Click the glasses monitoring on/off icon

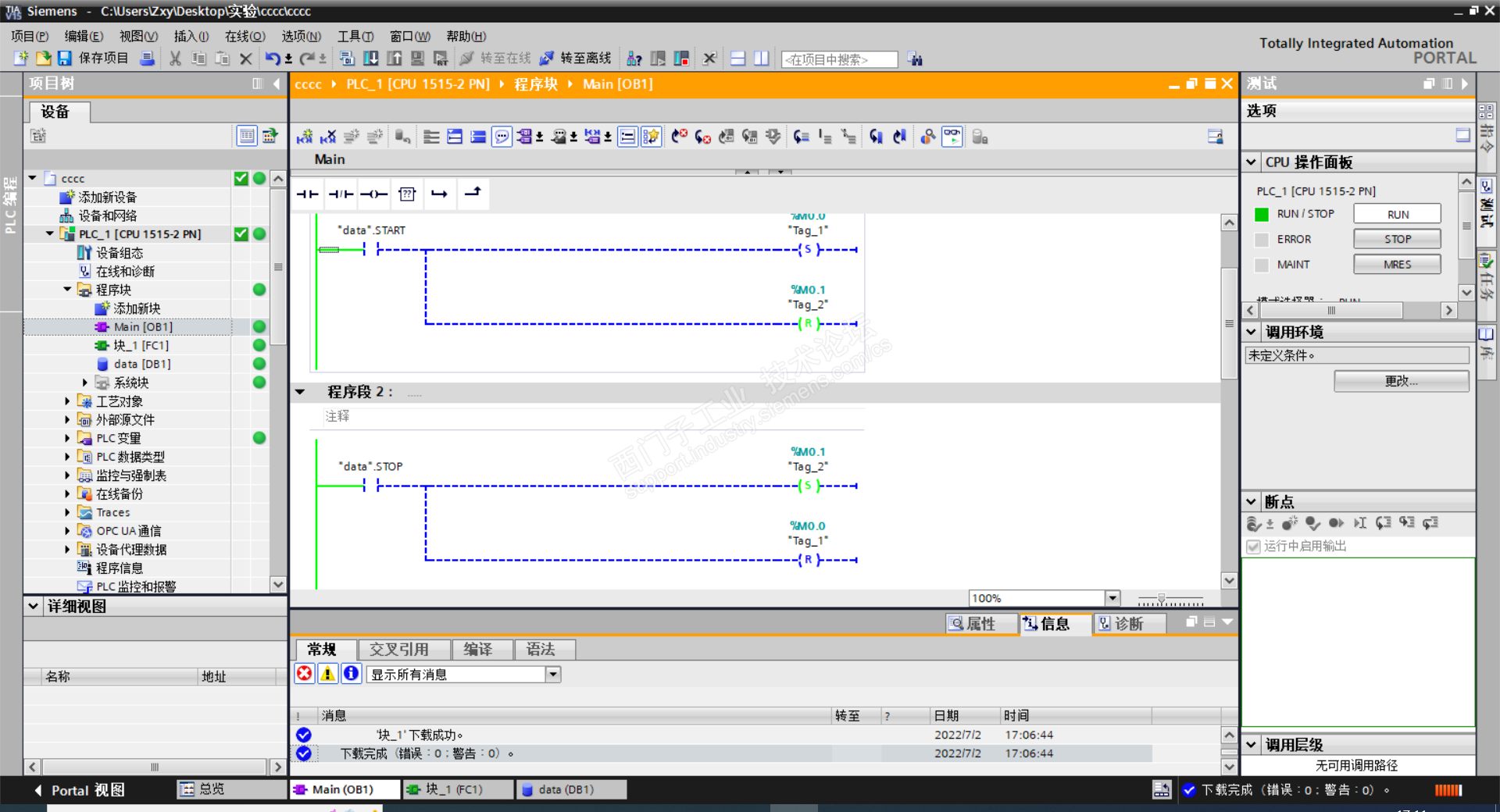click(952, 137)
